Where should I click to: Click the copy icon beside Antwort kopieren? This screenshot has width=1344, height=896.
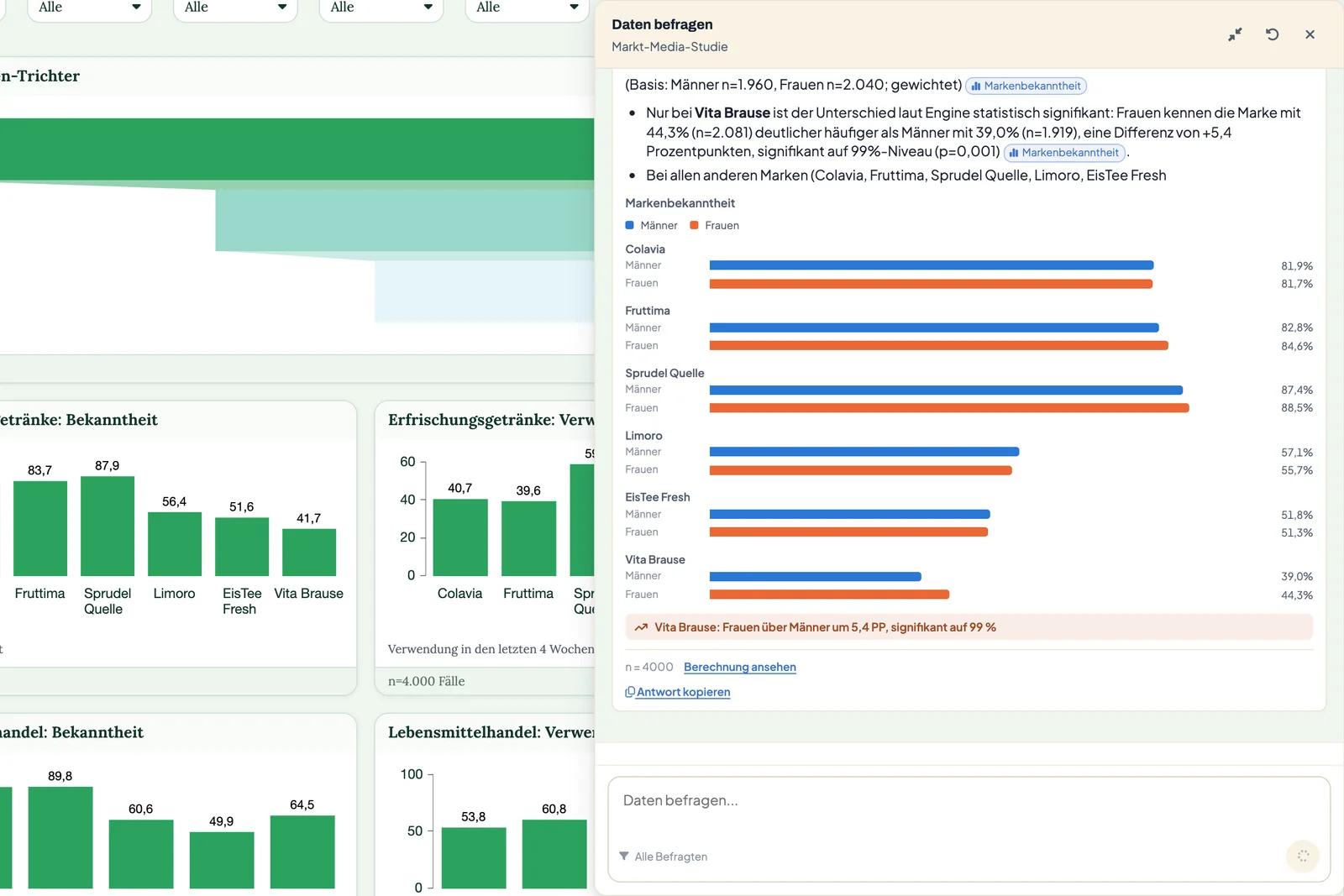630,692
